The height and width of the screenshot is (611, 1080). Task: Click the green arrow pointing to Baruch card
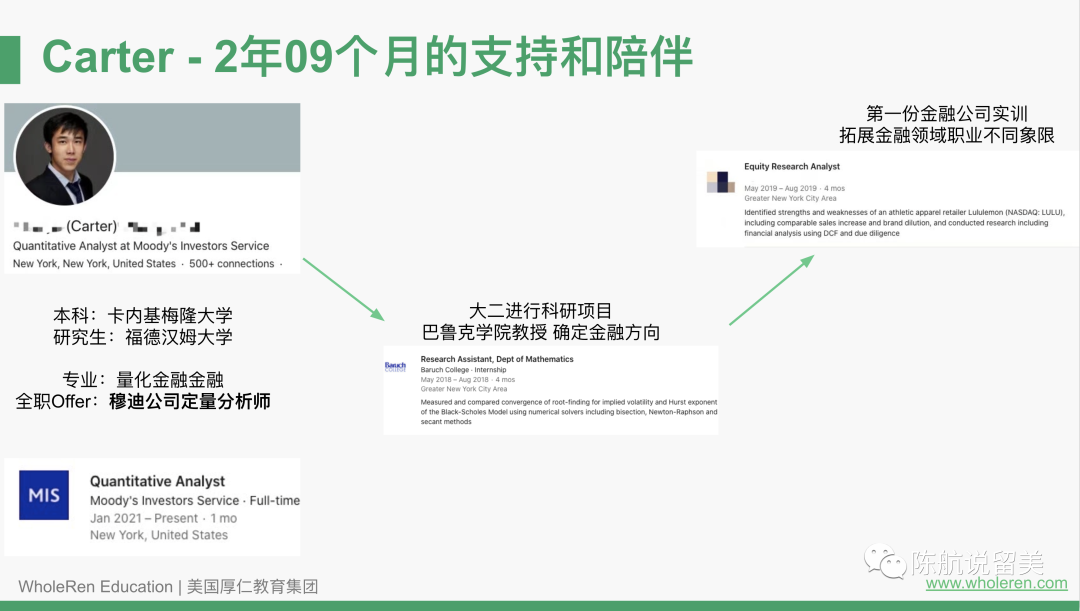[343, 288]
